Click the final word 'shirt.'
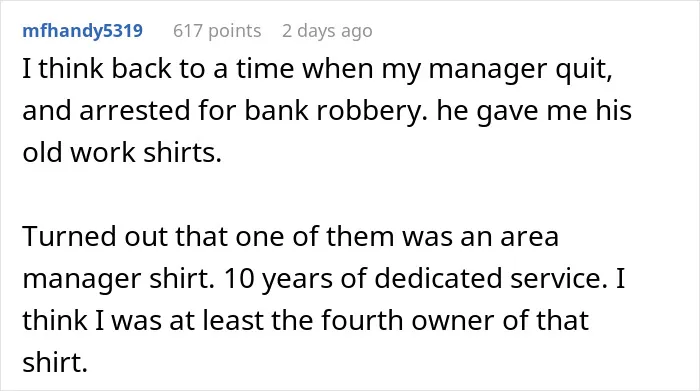This screenshot has width=700, height=391. coord(55,362)
